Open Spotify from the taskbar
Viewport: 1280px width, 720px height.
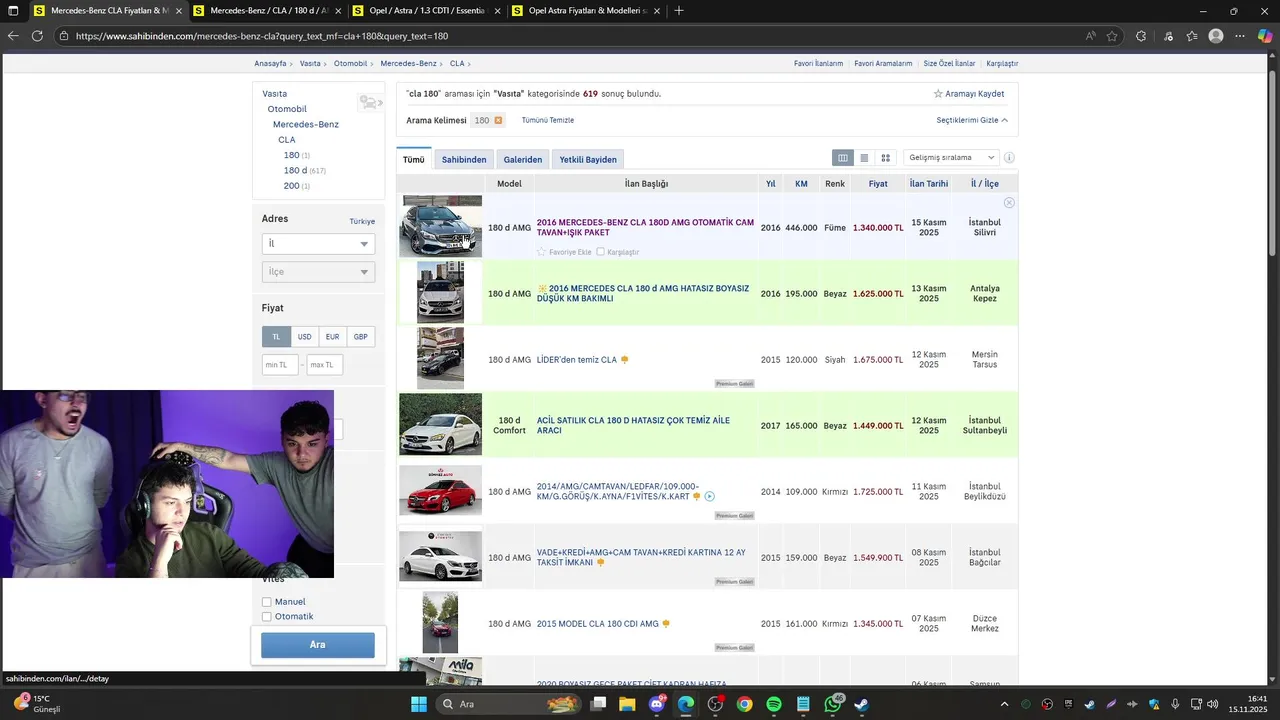(x=774, y=704)
